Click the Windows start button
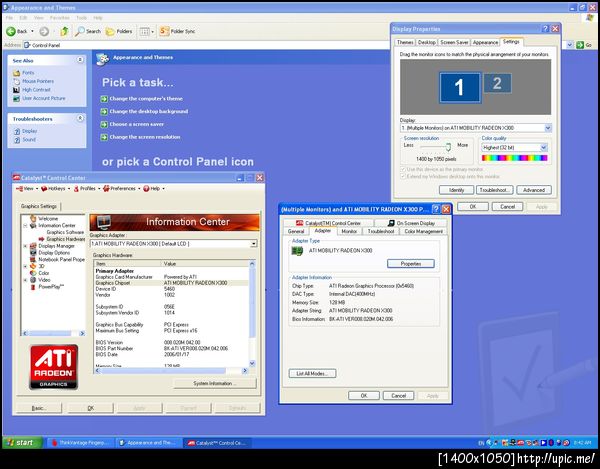This screenshot has width=600, height=469. point(21,443)
